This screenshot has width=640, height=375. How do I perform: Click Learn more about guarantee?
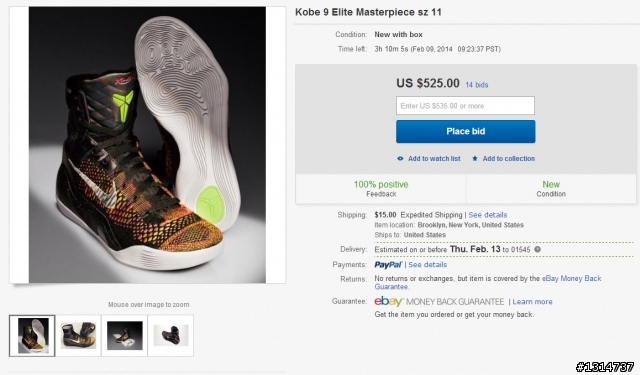(x=532, y=302)
